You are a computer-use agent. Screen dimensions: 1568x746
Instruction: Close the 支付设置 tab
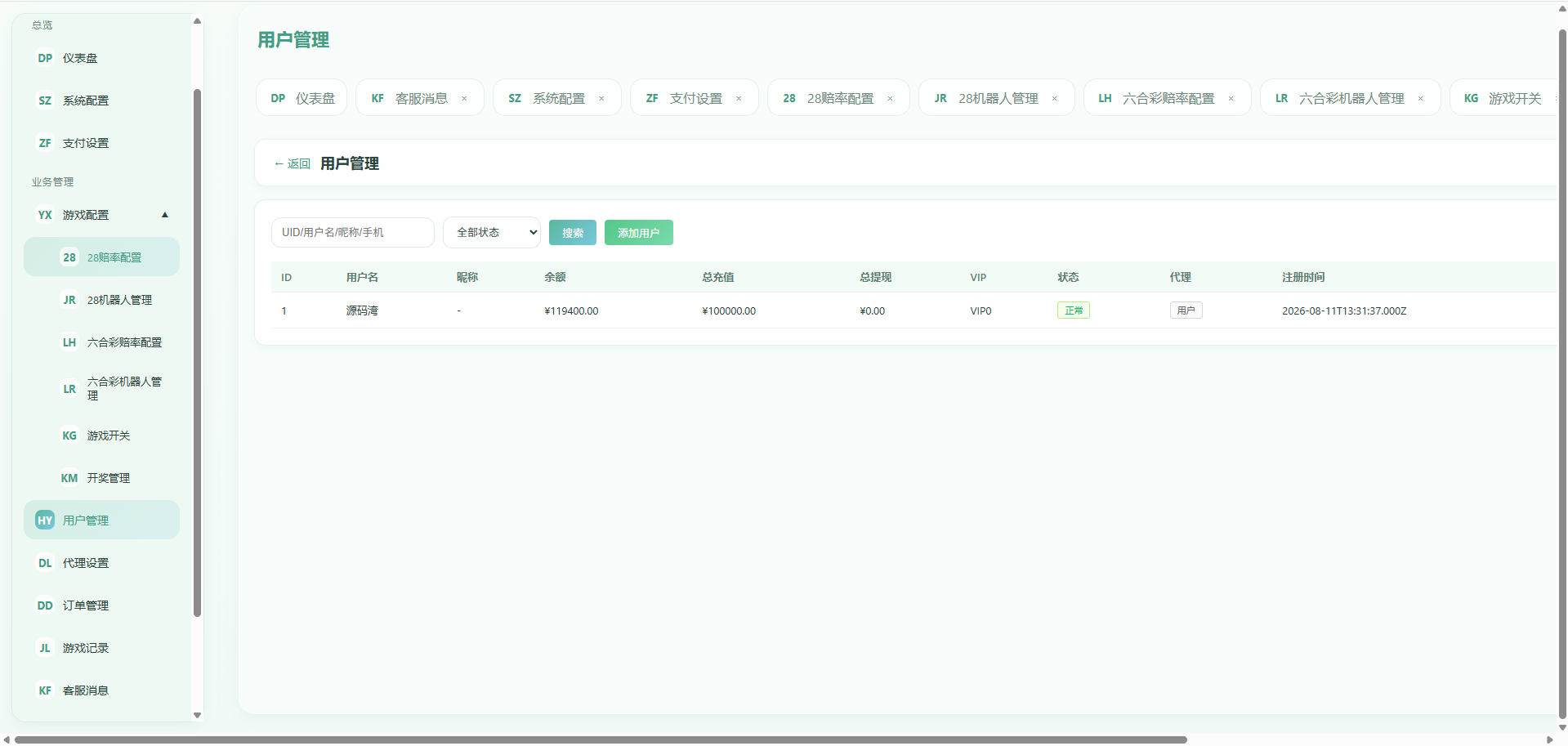tap(739, 99)
